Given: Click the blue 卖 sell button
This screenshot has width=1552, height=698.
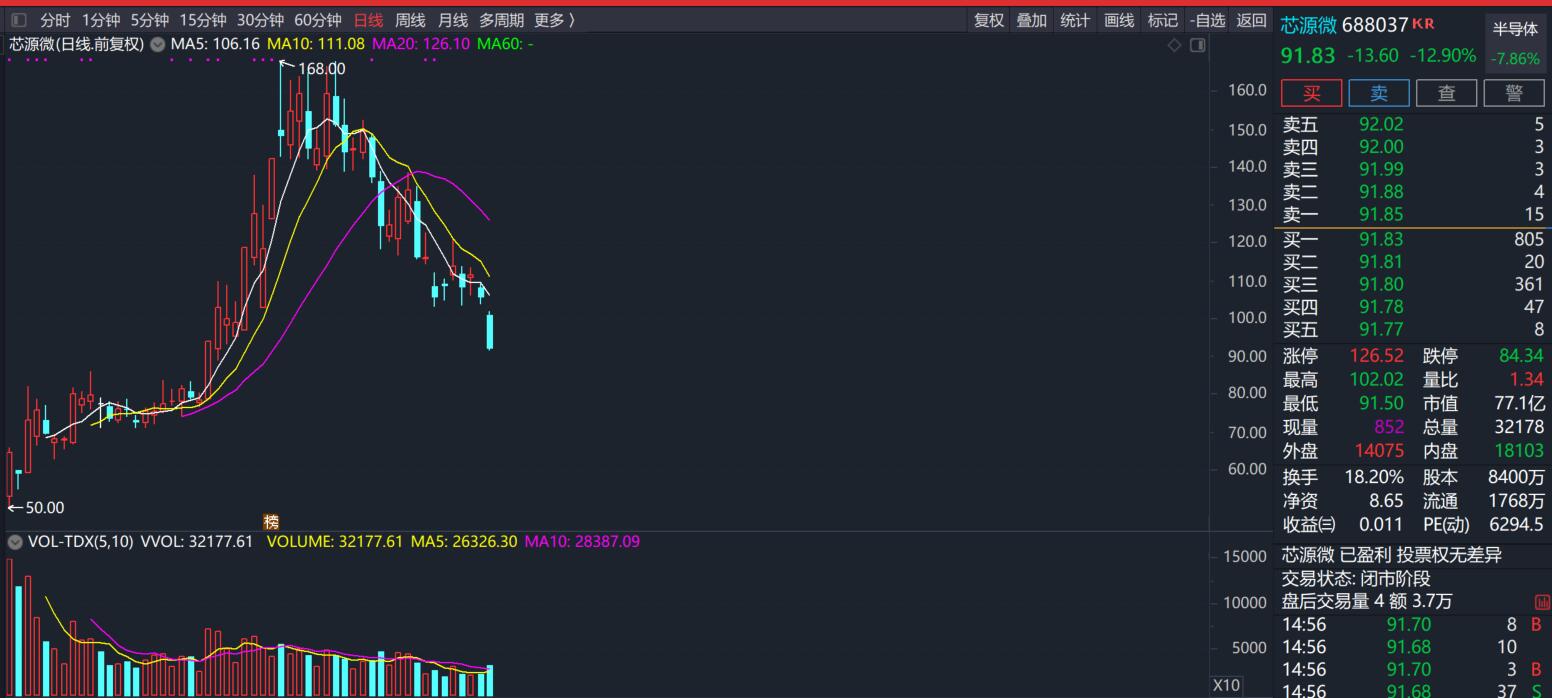Looking at the screenshot, I should click(x=1379, y=93).
